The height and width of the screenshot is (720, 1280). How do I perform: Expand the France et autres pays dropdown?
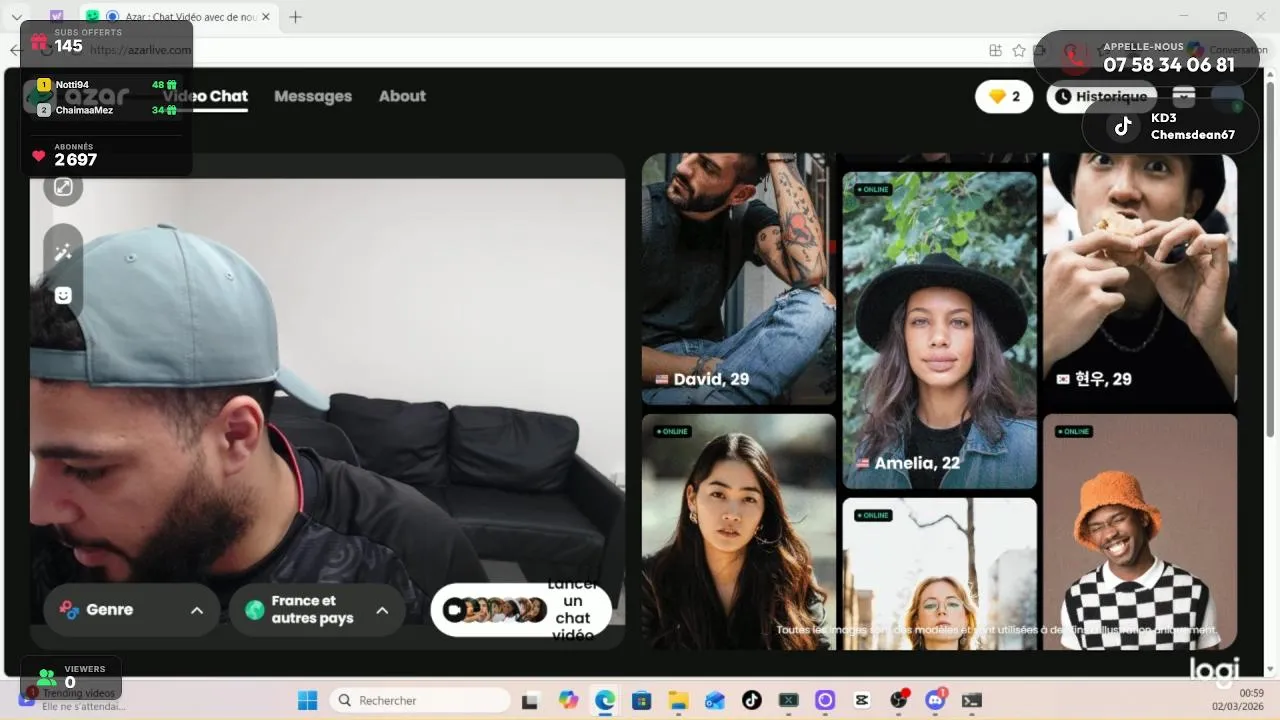pyautogui.click(x=317, y=610)
